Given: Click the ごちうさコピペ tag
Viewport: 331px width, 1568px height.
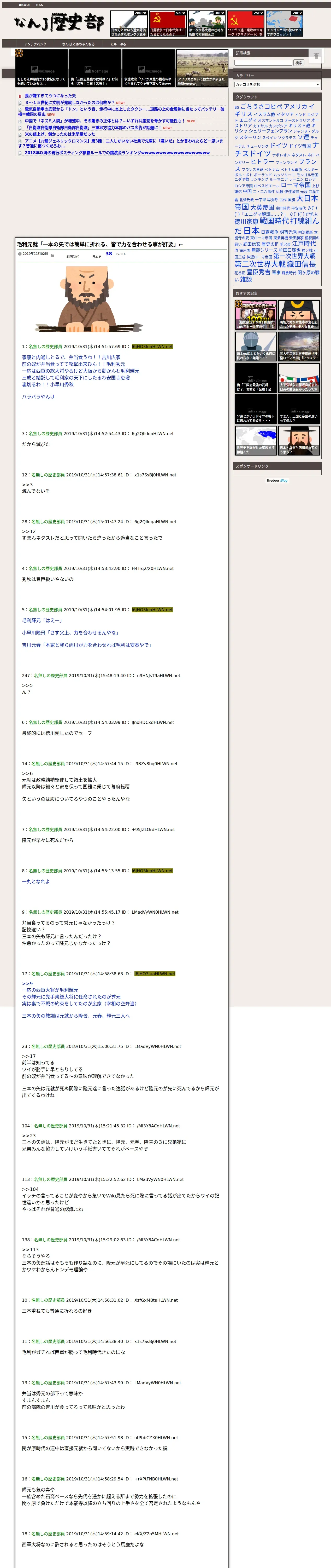Looking at the screenshot, I should pos(261,107).
